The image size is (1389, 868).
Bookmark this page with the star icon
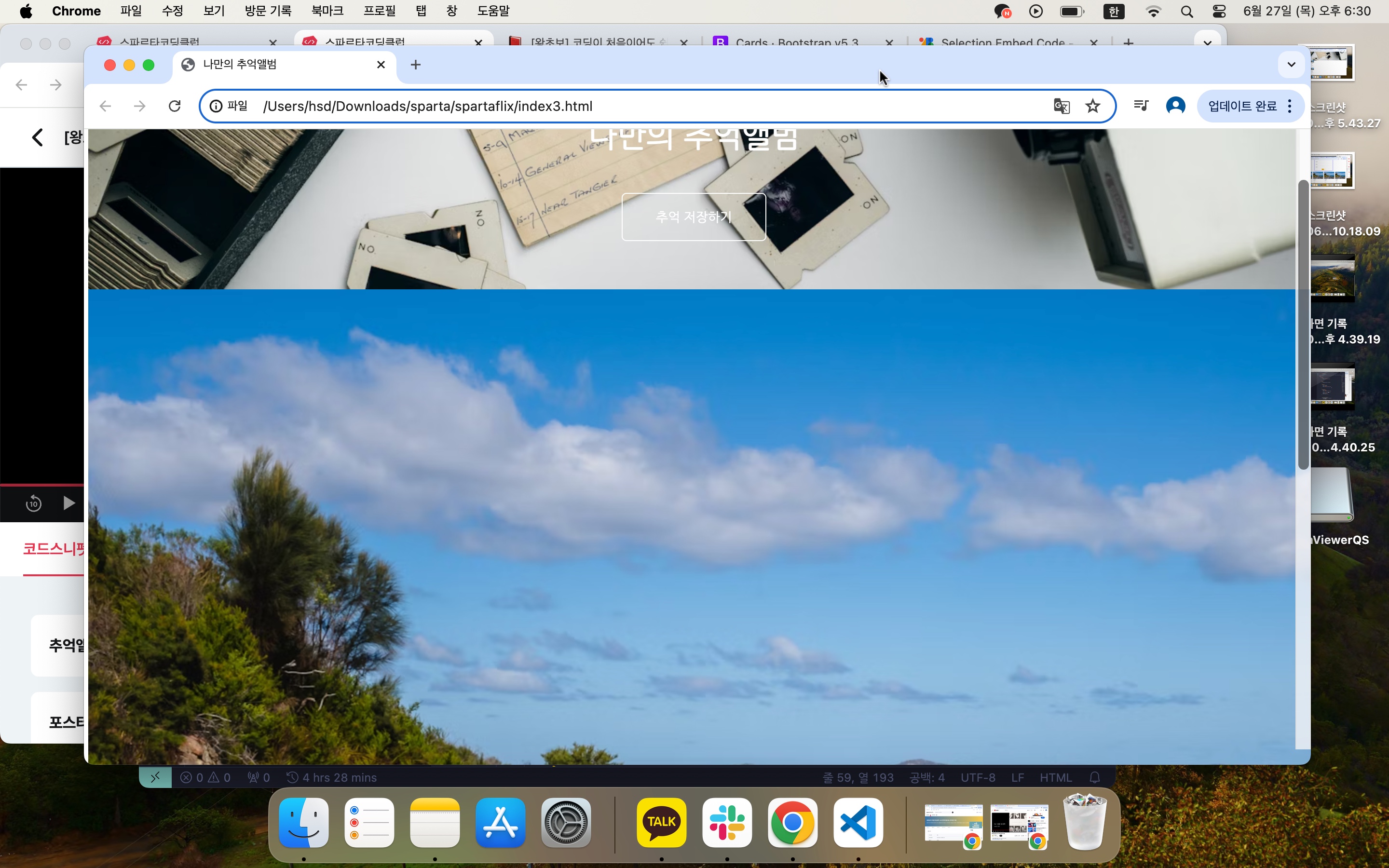click(1093, 106)
